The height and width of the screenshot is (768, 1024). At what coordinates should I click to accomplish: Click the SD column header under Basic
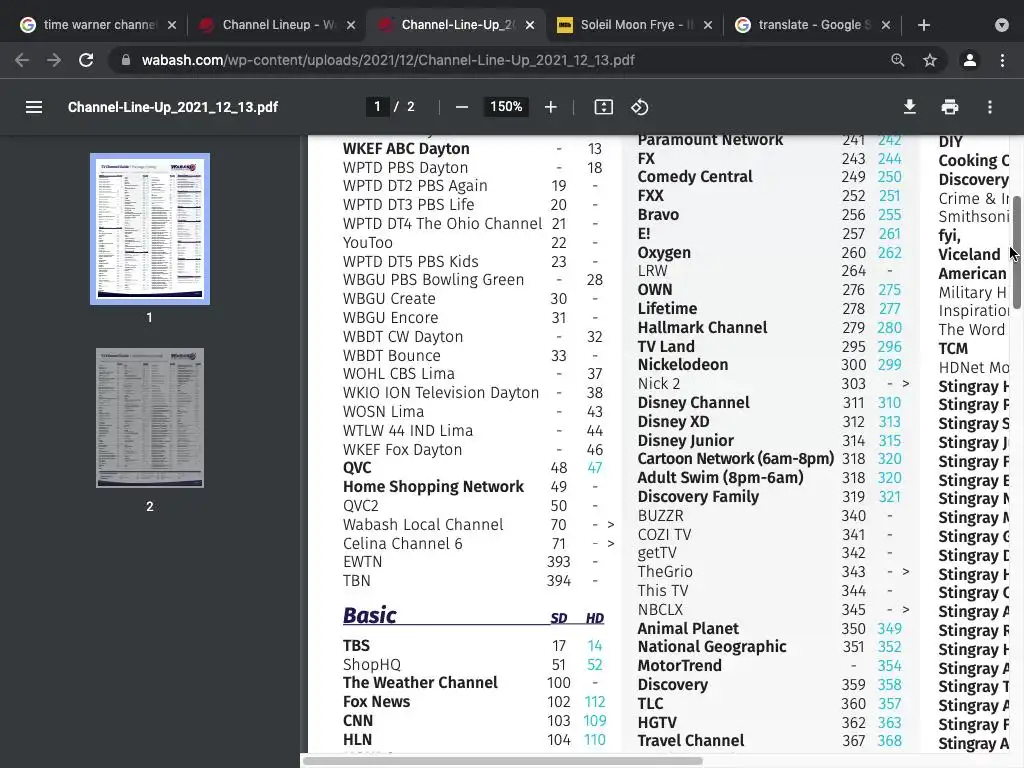[558, 618]
